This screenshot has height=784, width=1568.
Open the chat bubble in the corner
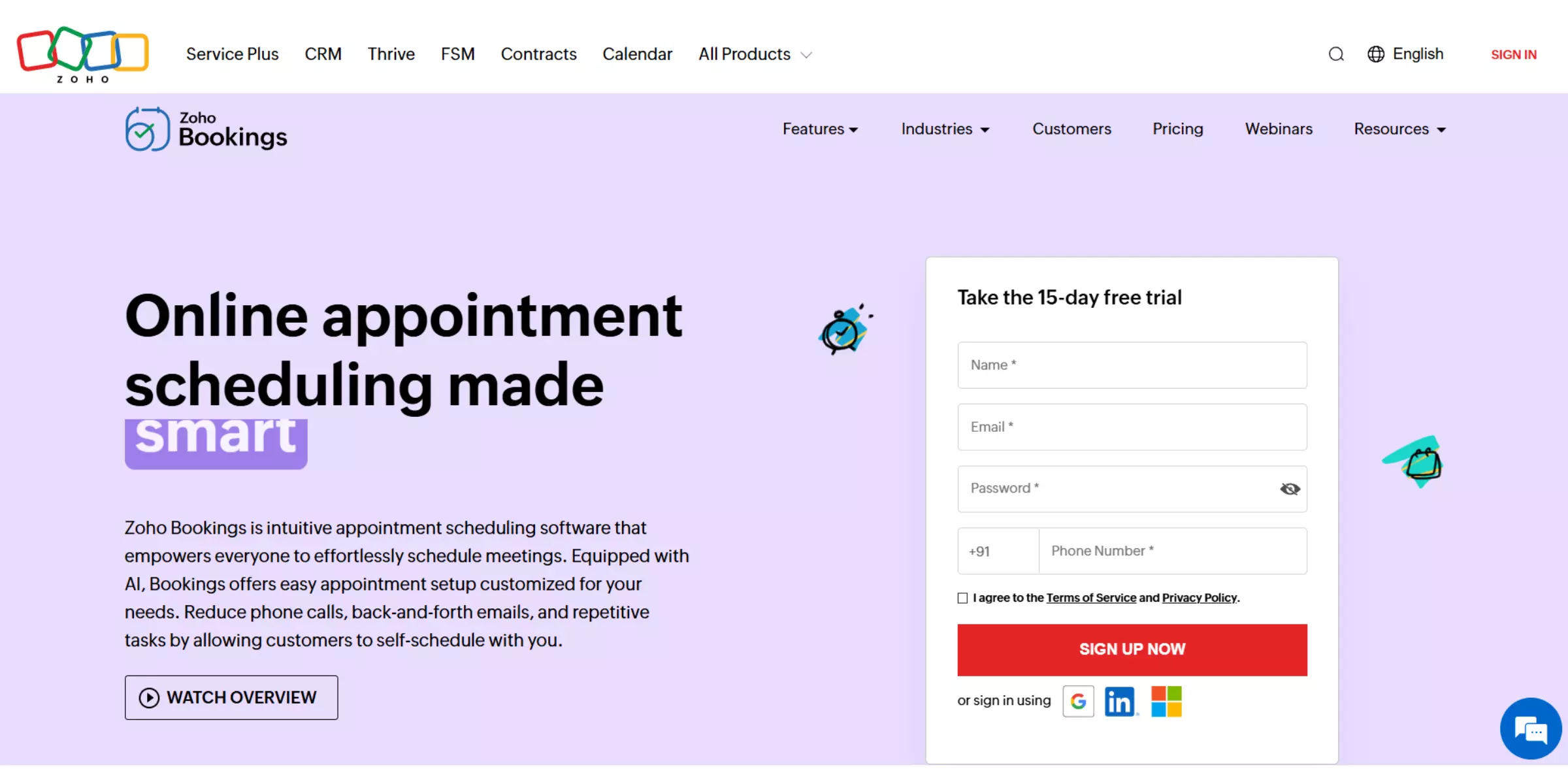click(x=1531, y=728)
